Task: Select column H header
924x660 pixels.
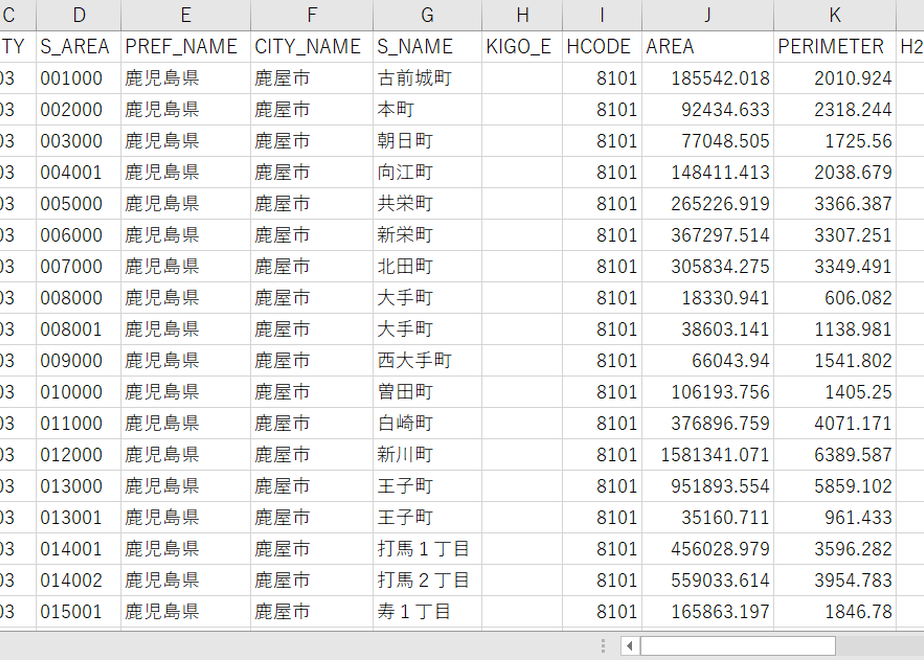Action: tap(522, 15)
